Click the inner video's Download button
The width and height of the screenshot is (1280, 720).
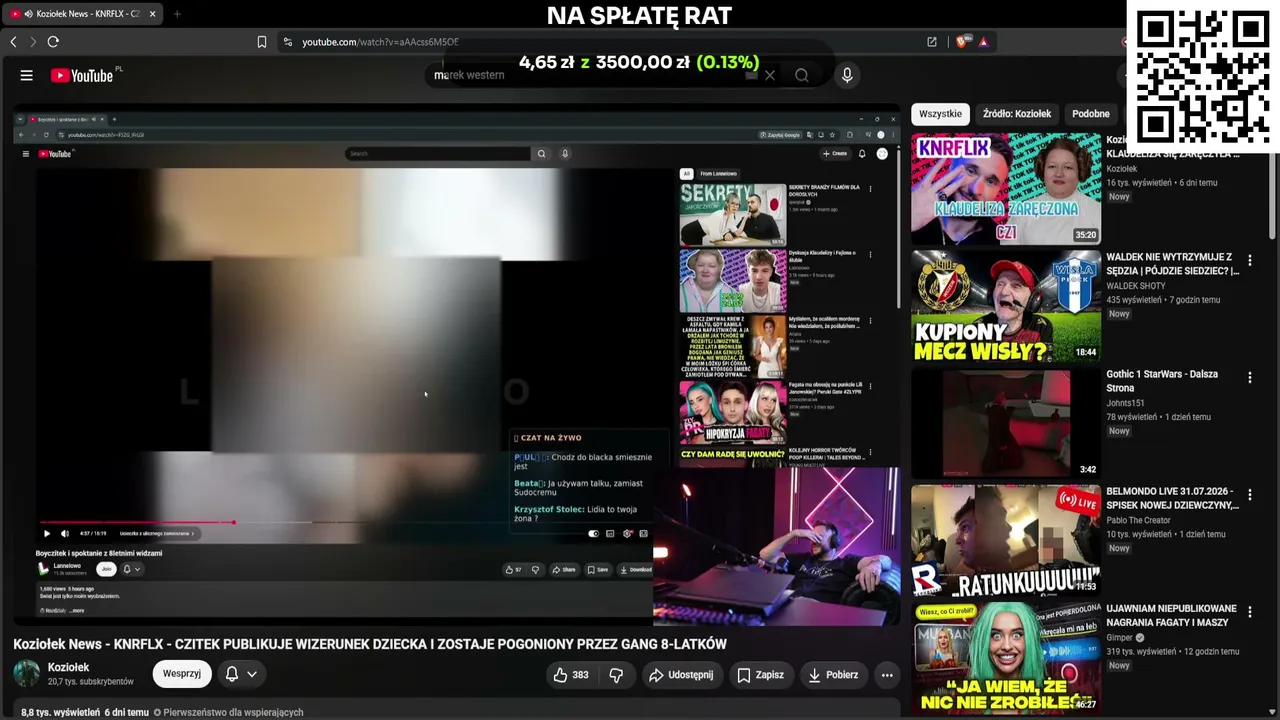click(636, 570)
